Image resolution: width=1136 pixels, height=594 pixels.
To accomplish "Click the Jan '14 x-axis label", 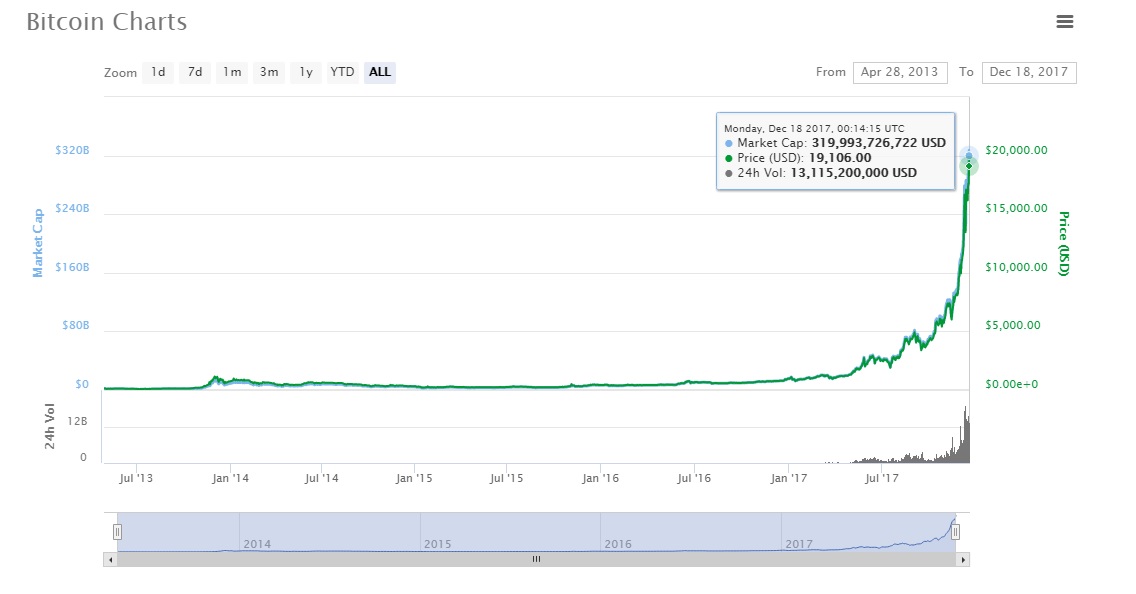I will 230,478.
